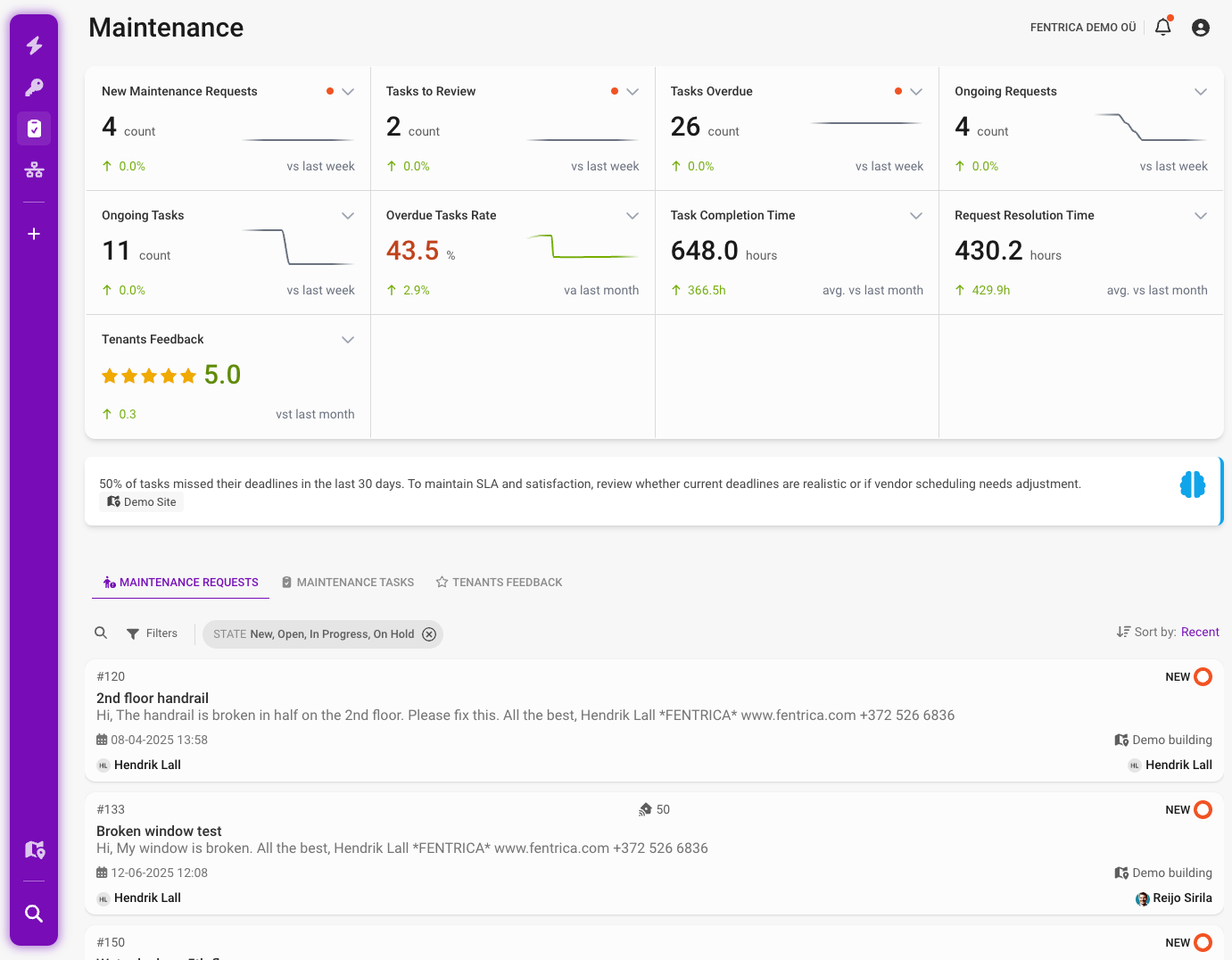Click FENTRICA DEMO OÜ organization name
1232x960 pixels.
pos(1083,28)
